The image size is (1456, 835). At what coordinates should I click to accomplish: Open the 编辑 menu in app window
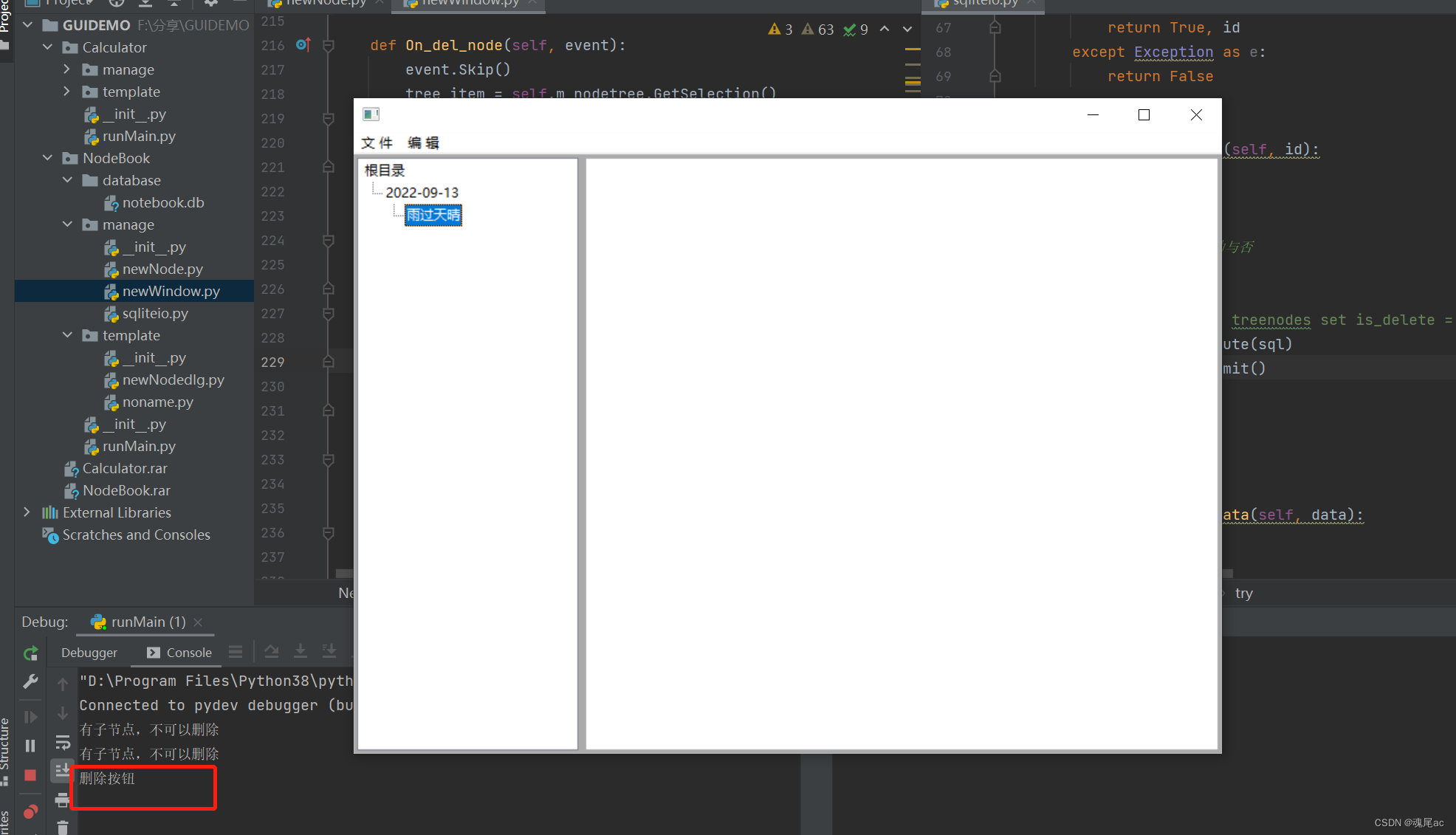pos(423,143)
